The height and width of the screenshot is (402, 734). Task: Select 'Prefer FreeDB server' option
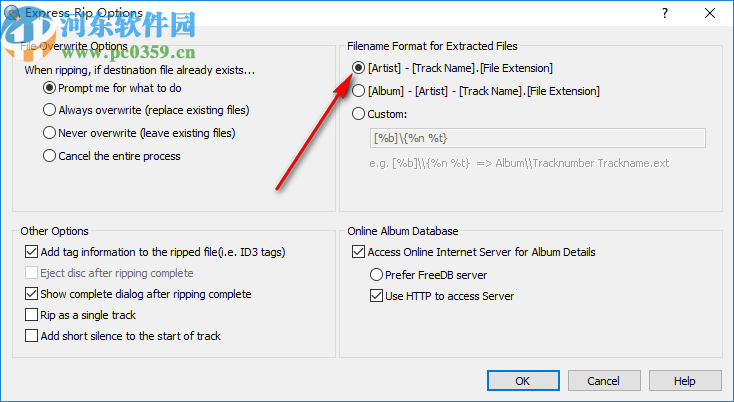click(376, 274)
